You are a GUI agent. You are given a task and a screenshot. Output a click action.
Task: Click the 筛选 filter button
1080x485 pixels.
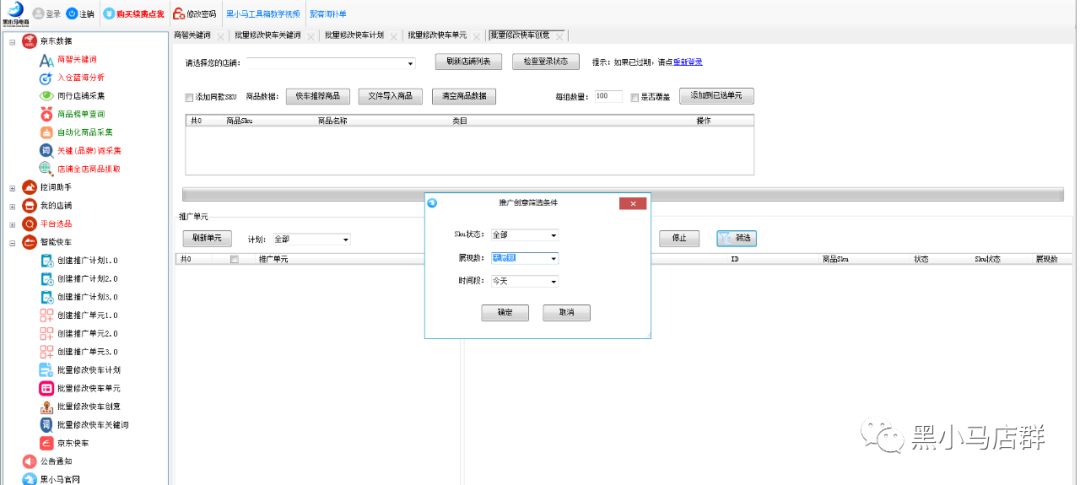pos(736,238)
